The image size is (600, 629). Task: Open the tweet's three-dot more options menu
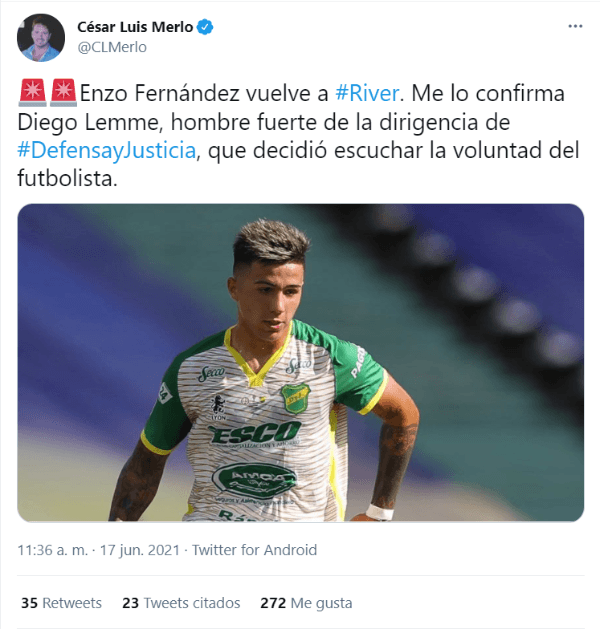[x=575, y=26]
